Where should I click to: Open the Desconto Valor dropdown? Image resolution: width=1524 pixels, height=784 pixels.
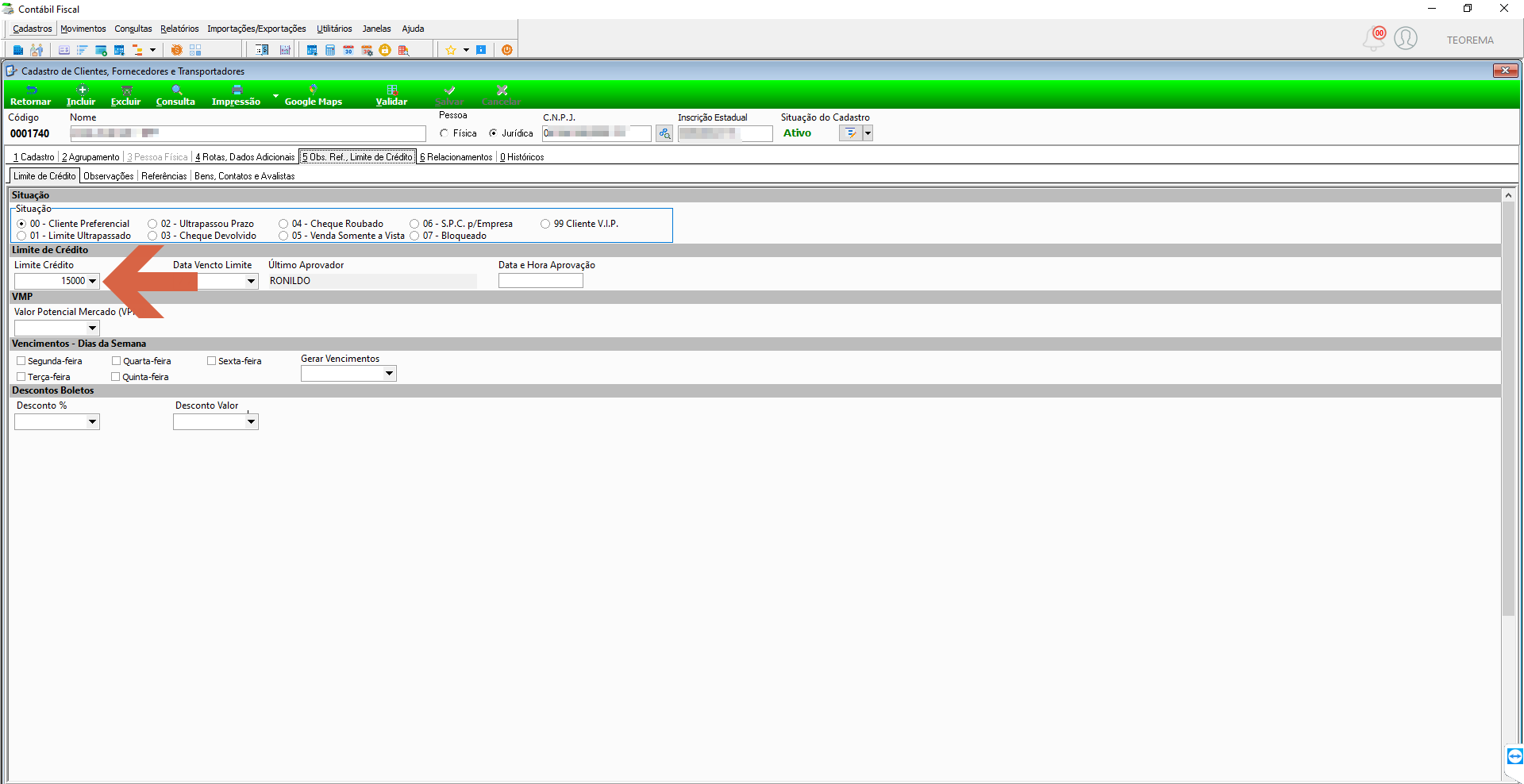click(x=252, y=422)
